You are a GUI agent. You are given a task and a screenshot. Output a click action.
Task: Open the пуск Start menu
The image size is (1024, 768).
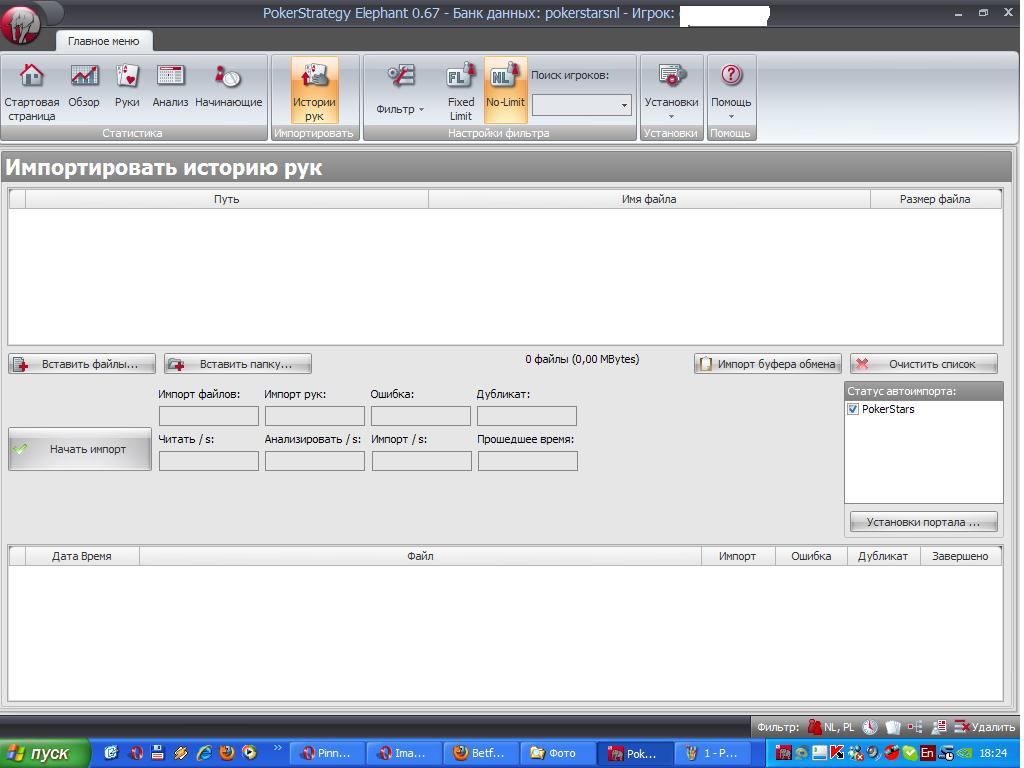(x=44, y=754)
